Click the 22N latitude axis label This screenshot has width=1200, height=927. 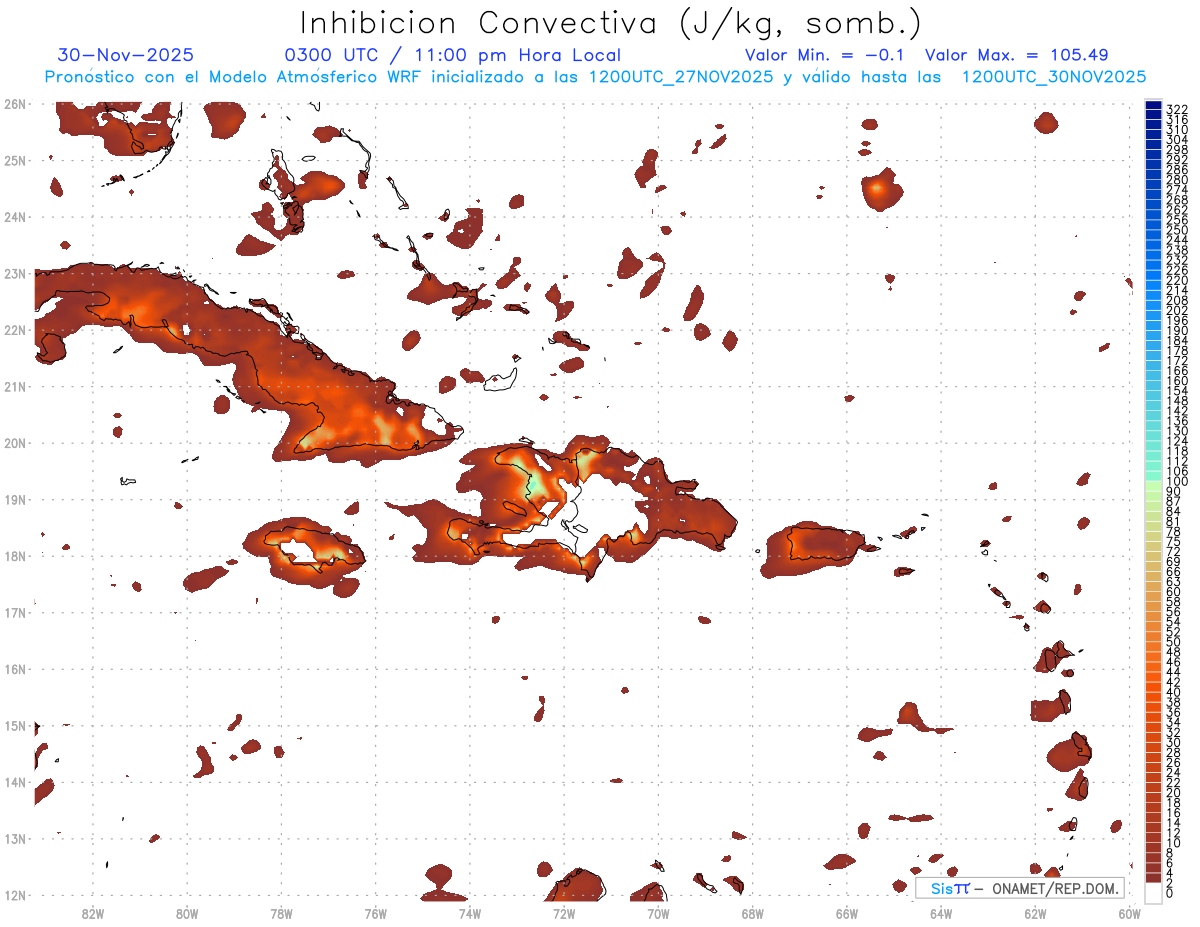coord(15,330)
